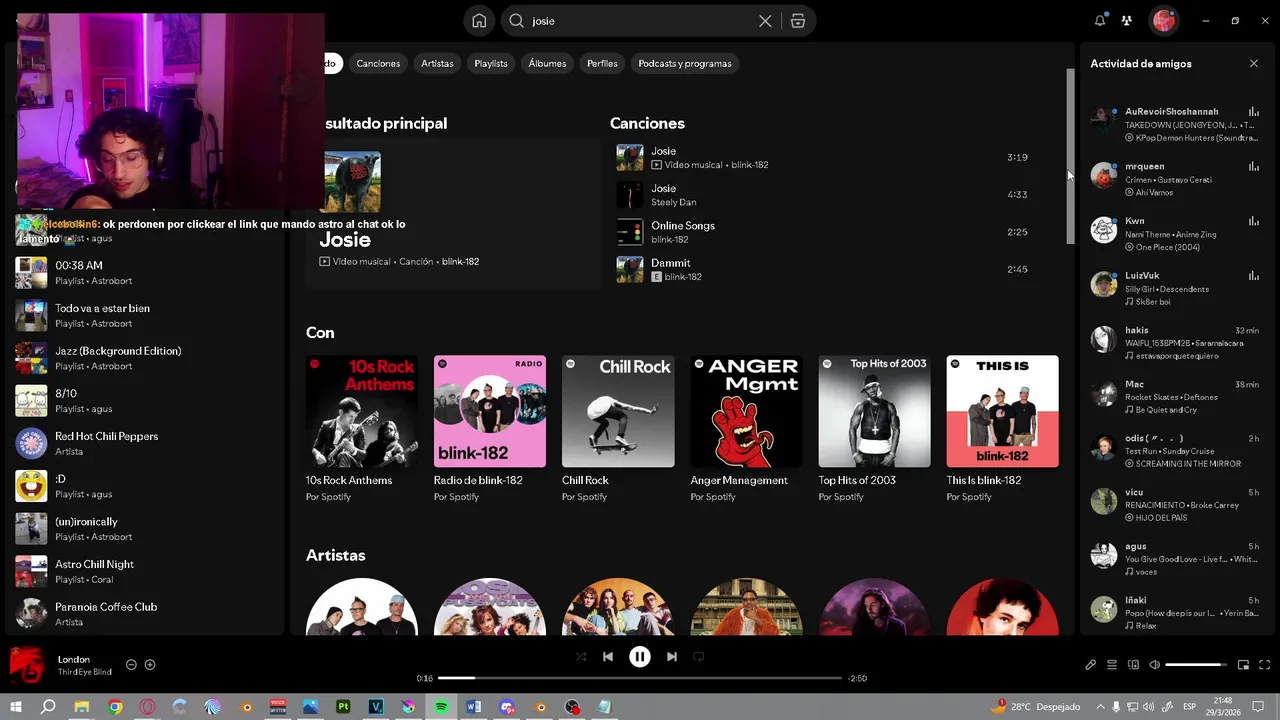The image size is (1280, 720).
Task: Enter full screen player mode
Action: pos(1265,665)
